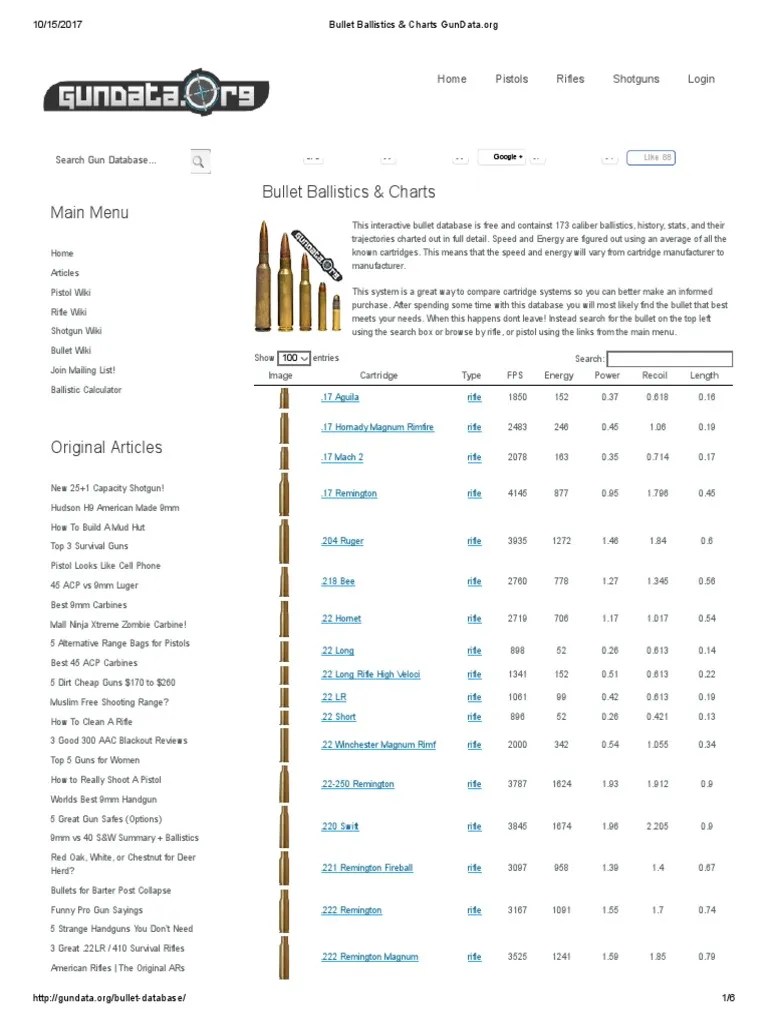Open Funny Pro Gun Sayings article
Screen dimensions: 768x1024
(97, 910)
